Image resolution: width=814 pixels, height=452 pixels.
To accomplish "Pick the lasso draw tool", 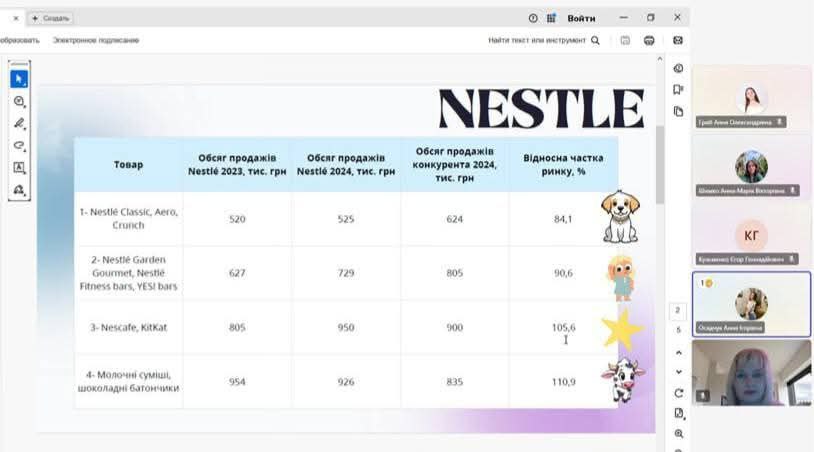I will [19, 145].
